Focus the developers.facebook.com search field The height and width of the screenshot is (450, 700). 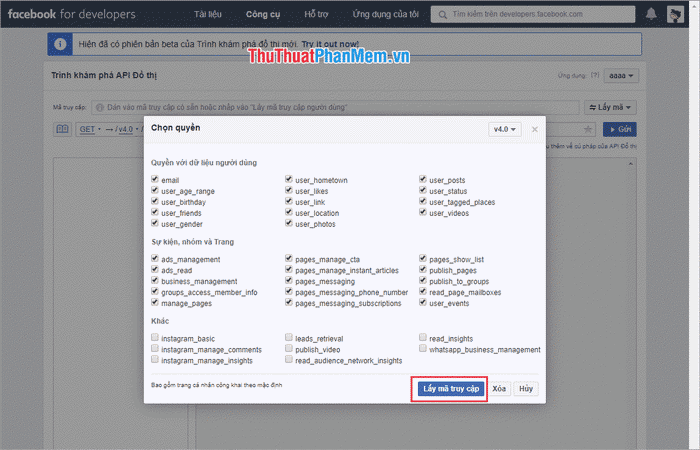click(533, 14)
